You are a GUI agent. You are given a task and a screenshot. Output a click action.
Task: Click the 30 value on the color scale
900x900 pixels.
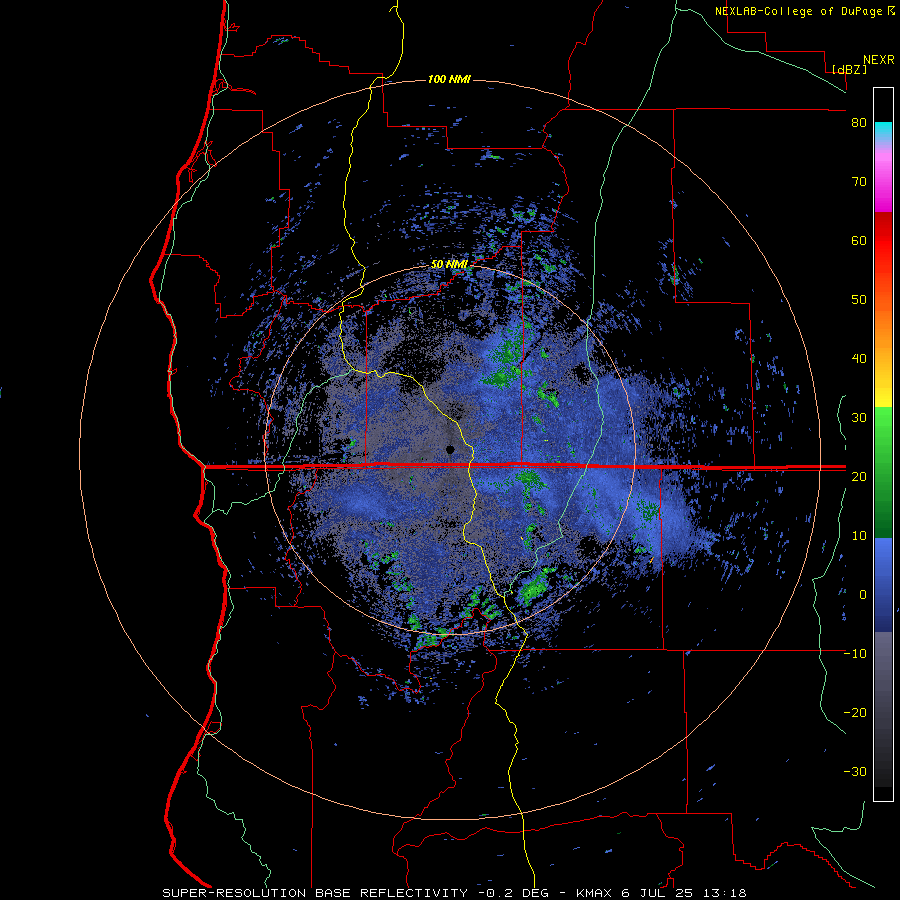859,417
